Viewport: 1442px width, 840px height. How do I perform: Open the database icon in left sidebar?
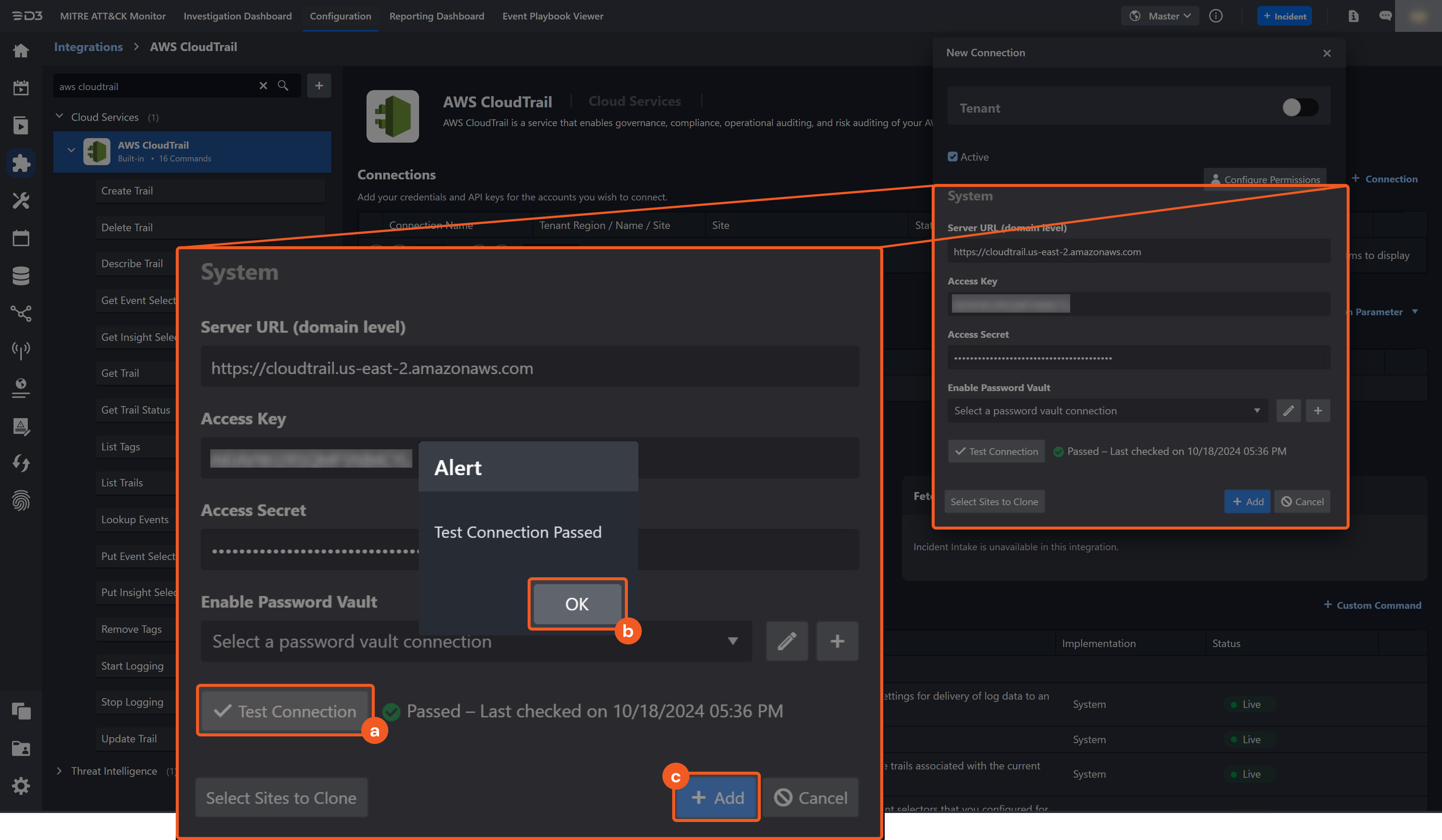click(x=21, y=275)
